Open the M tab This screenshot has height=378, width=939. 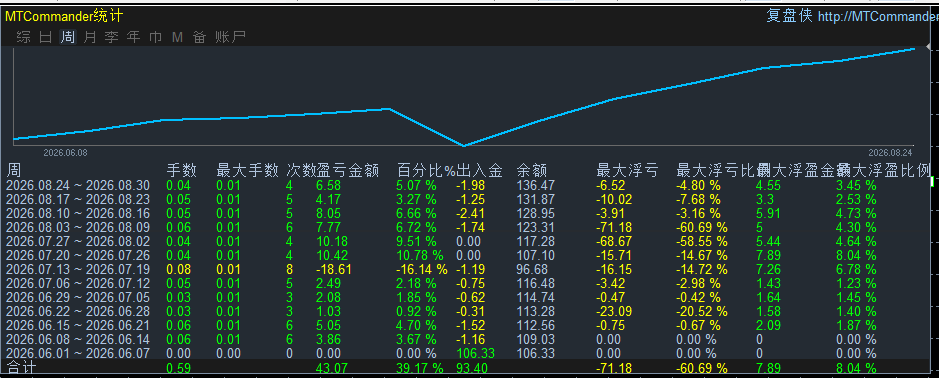coord(177,37)
